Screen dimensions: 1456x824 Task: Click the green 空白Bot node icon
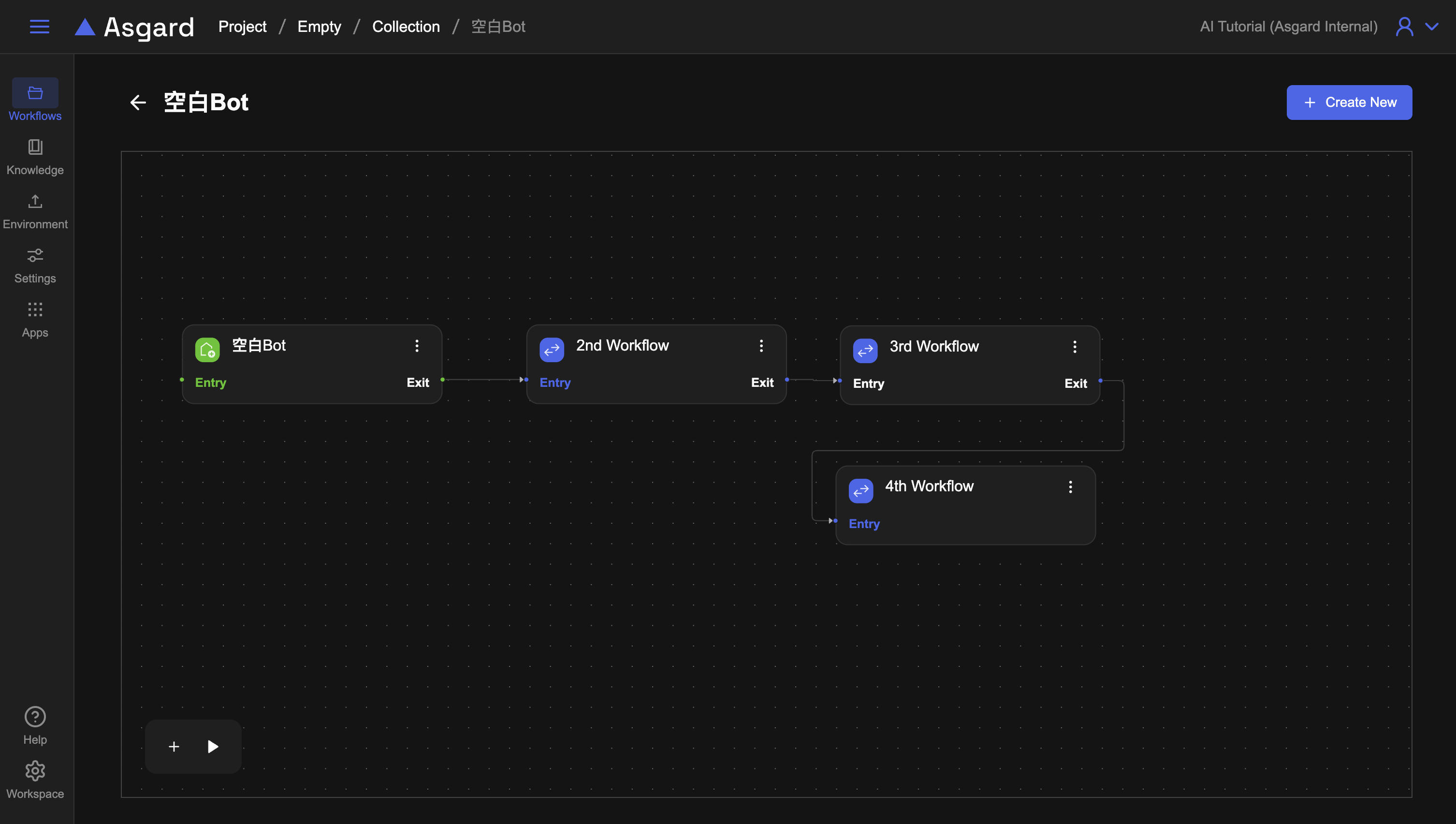coord(207,349)
